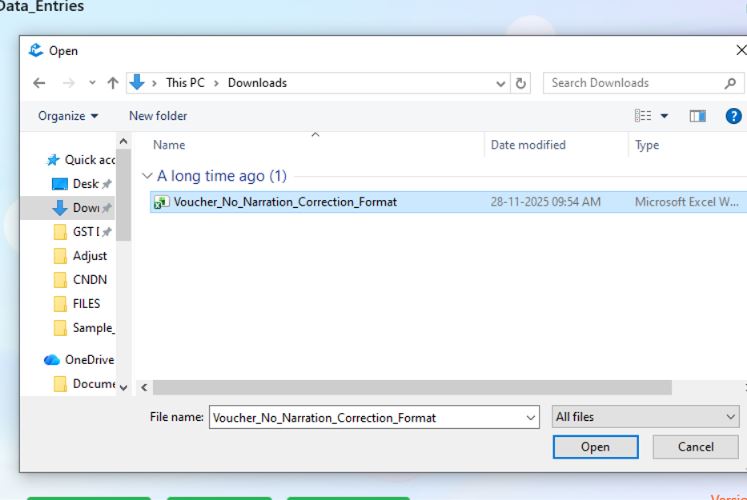Click the Quick access star icon
The height and width of the screenshot is (500, 747).
tap(53, 160)
